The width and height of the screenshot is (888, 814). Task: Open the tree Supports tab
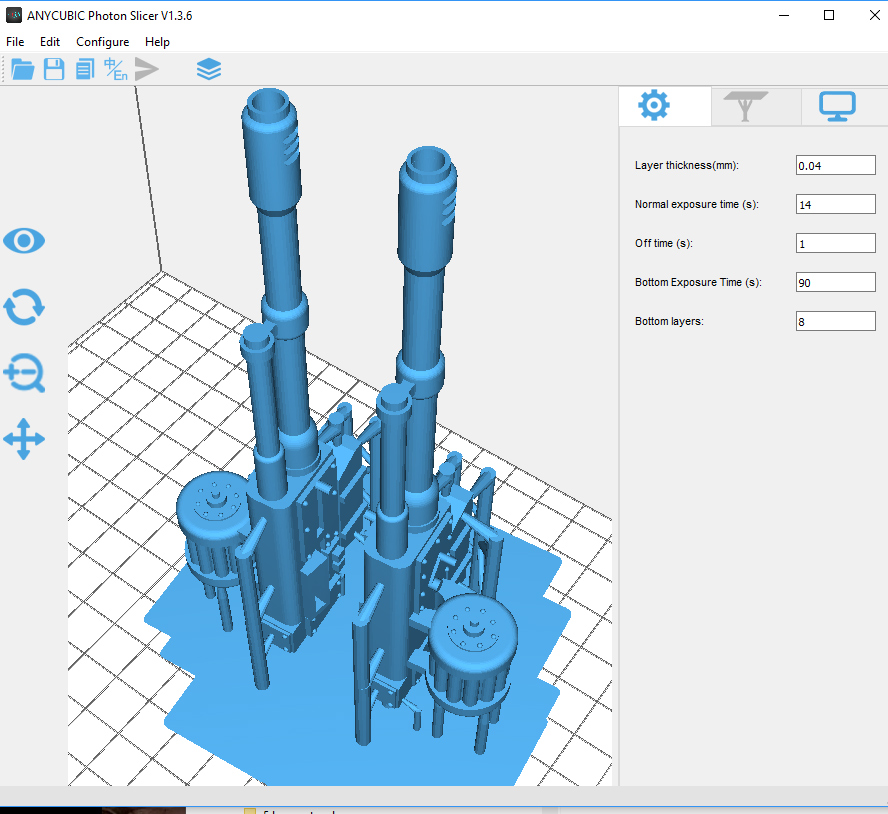click(x=746, y=106)
